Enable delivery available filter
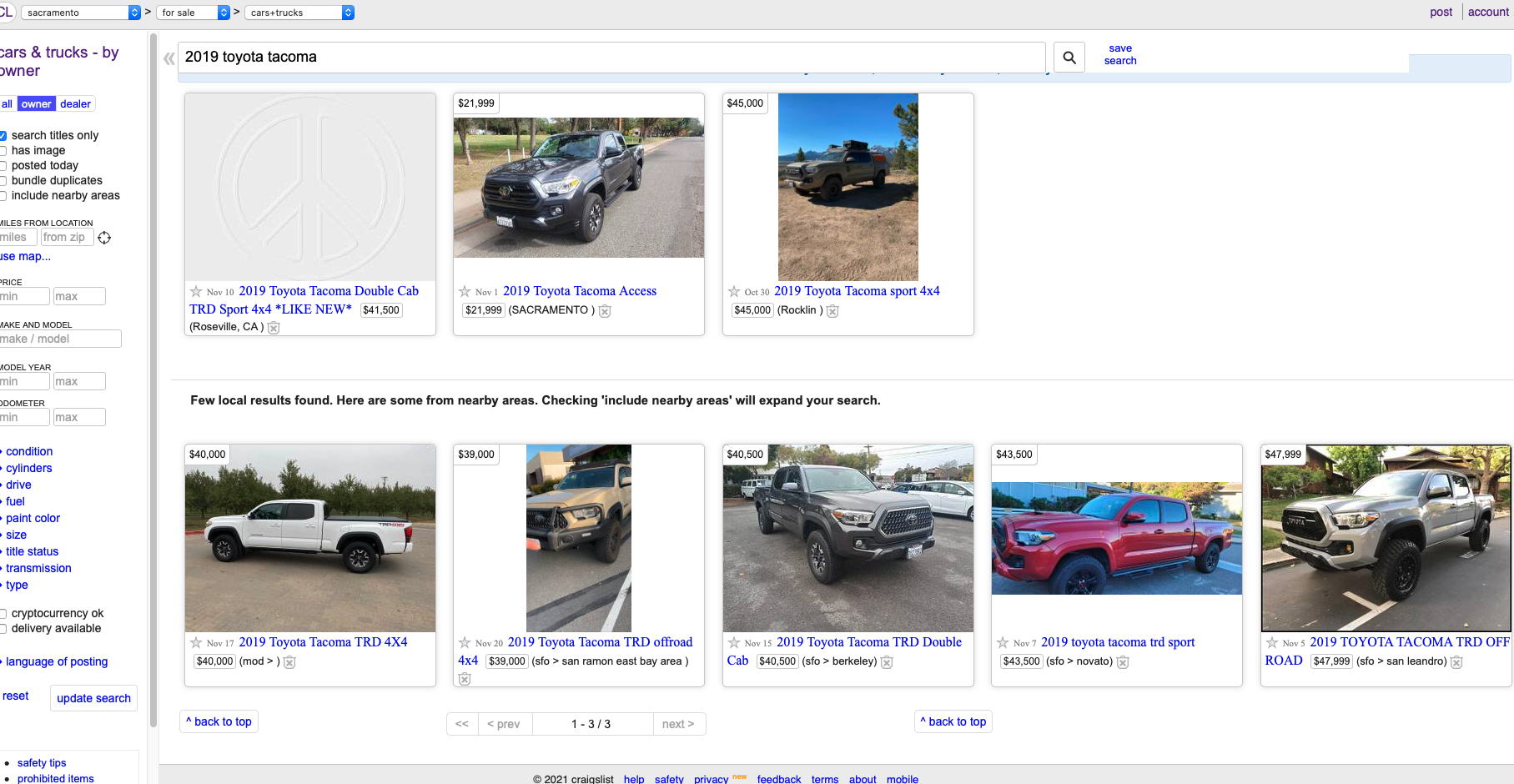This screenshot has width=1514, height=784. [3, 629]
